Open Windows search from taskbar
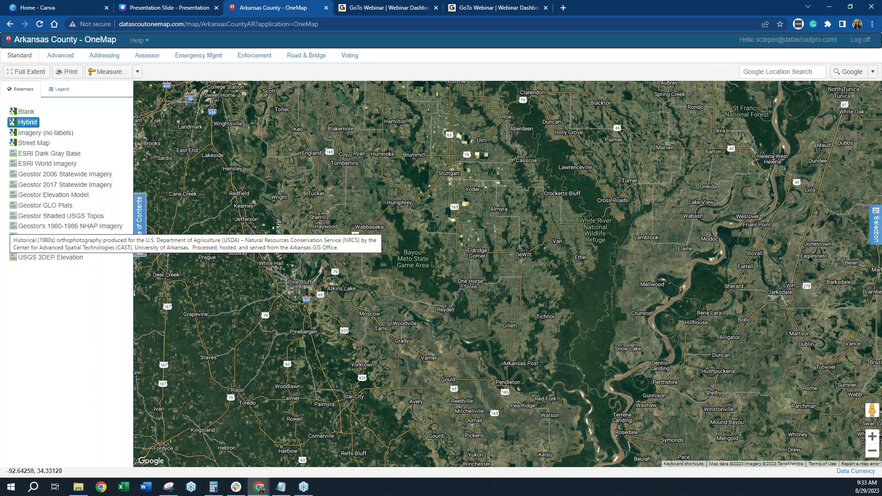The width and height of the screenshot is (882, 496). [33, 486]
